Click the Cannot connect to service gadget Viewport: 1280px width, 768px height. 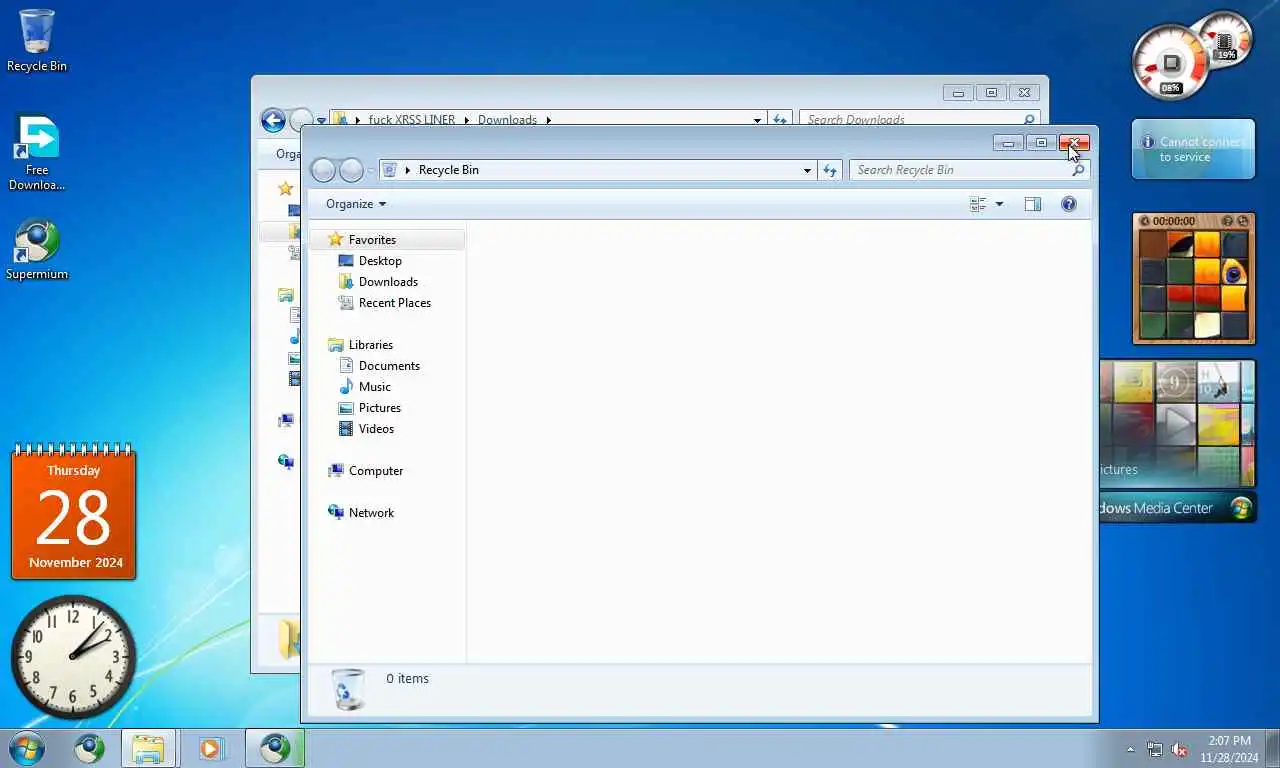1193,149
